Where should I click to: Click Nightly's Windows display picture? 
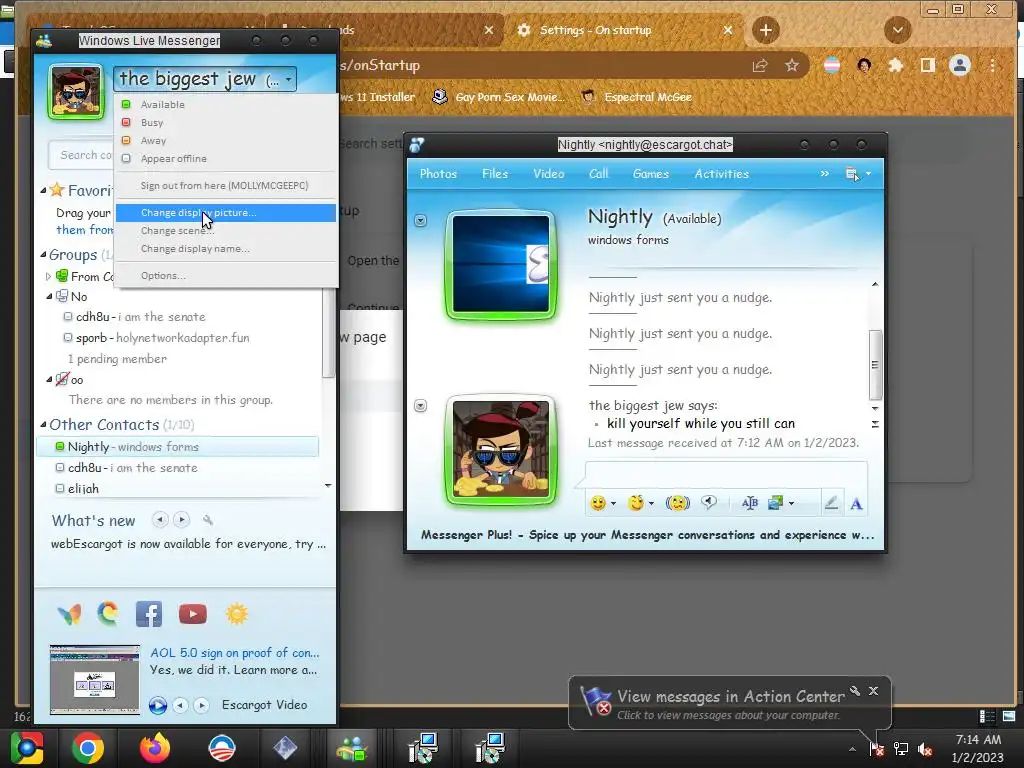click(x=501, y=264)
